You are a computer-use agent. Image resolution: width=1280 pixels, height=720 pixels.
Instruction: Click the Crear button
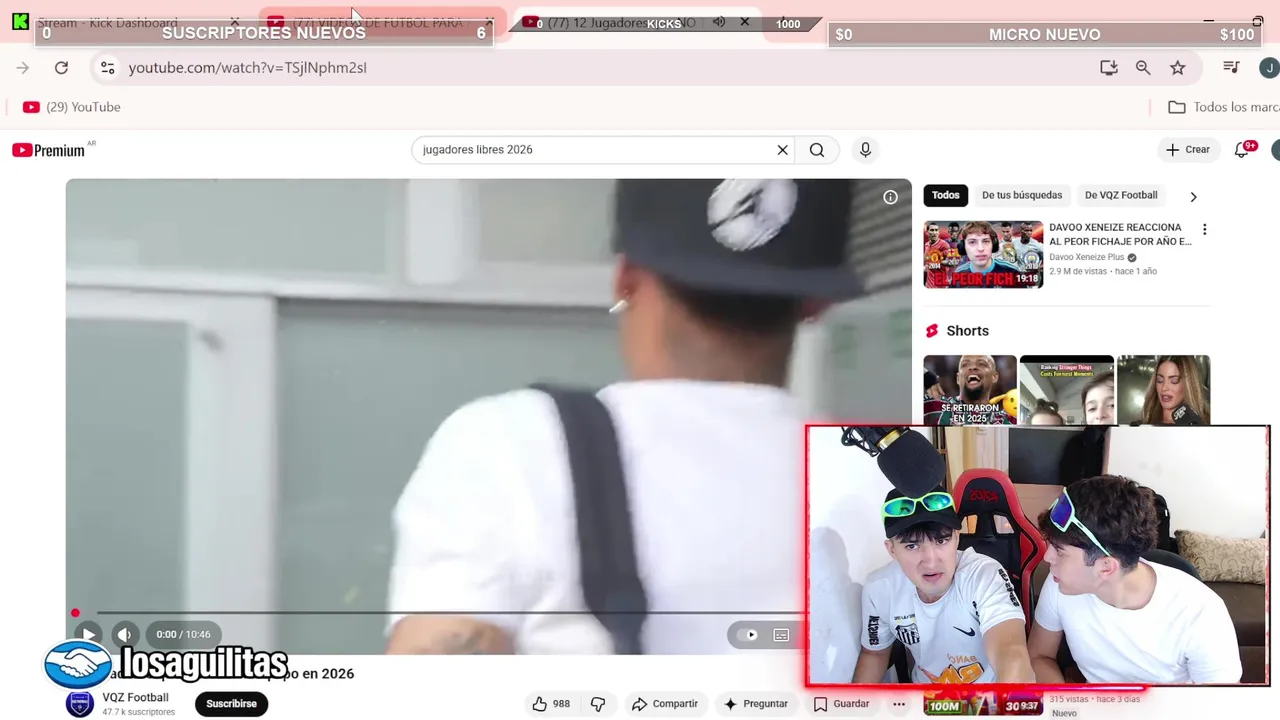tap(1188, 150)
